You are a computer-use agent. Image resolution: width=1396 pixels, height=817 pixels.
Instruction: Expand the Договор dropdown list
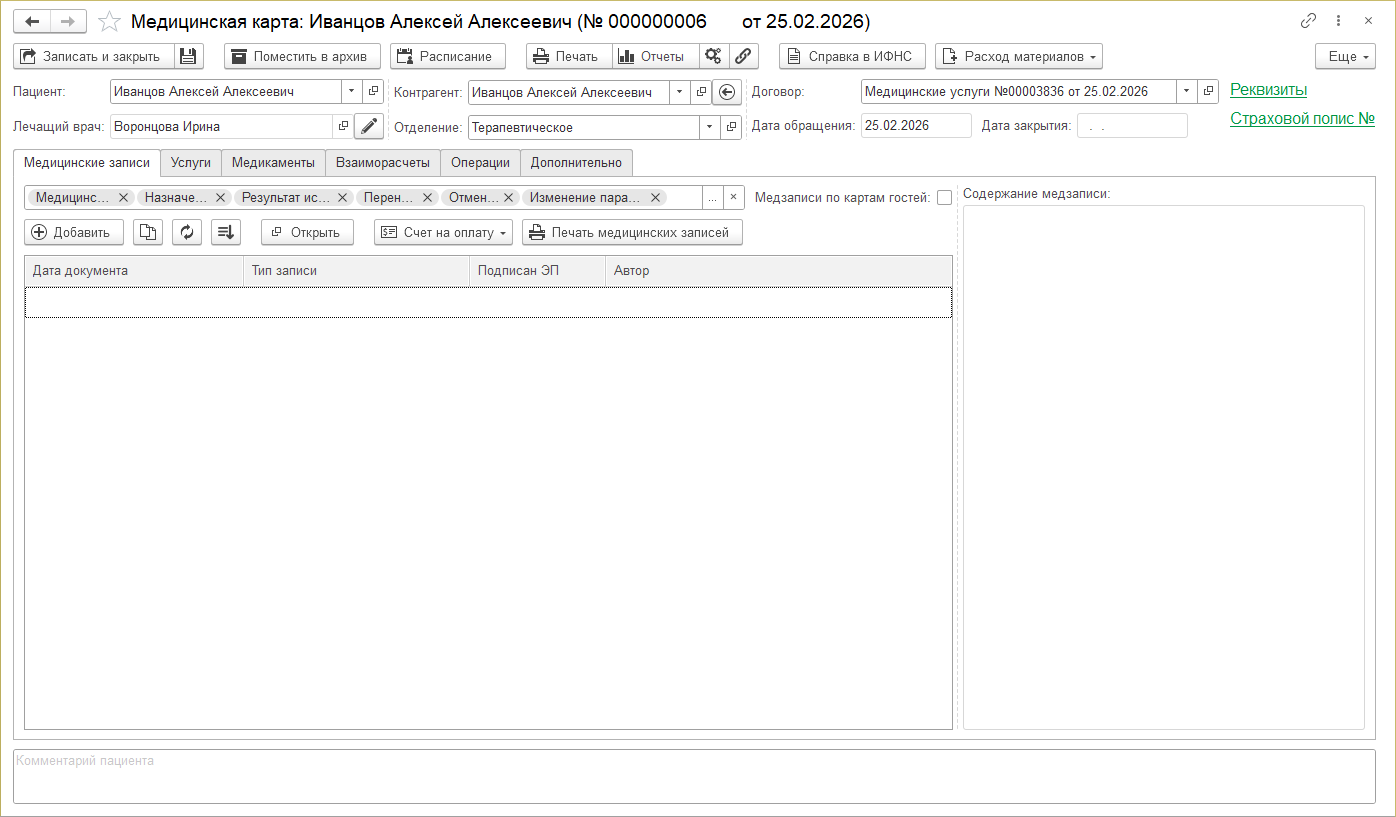click(x=1187, y=92)
